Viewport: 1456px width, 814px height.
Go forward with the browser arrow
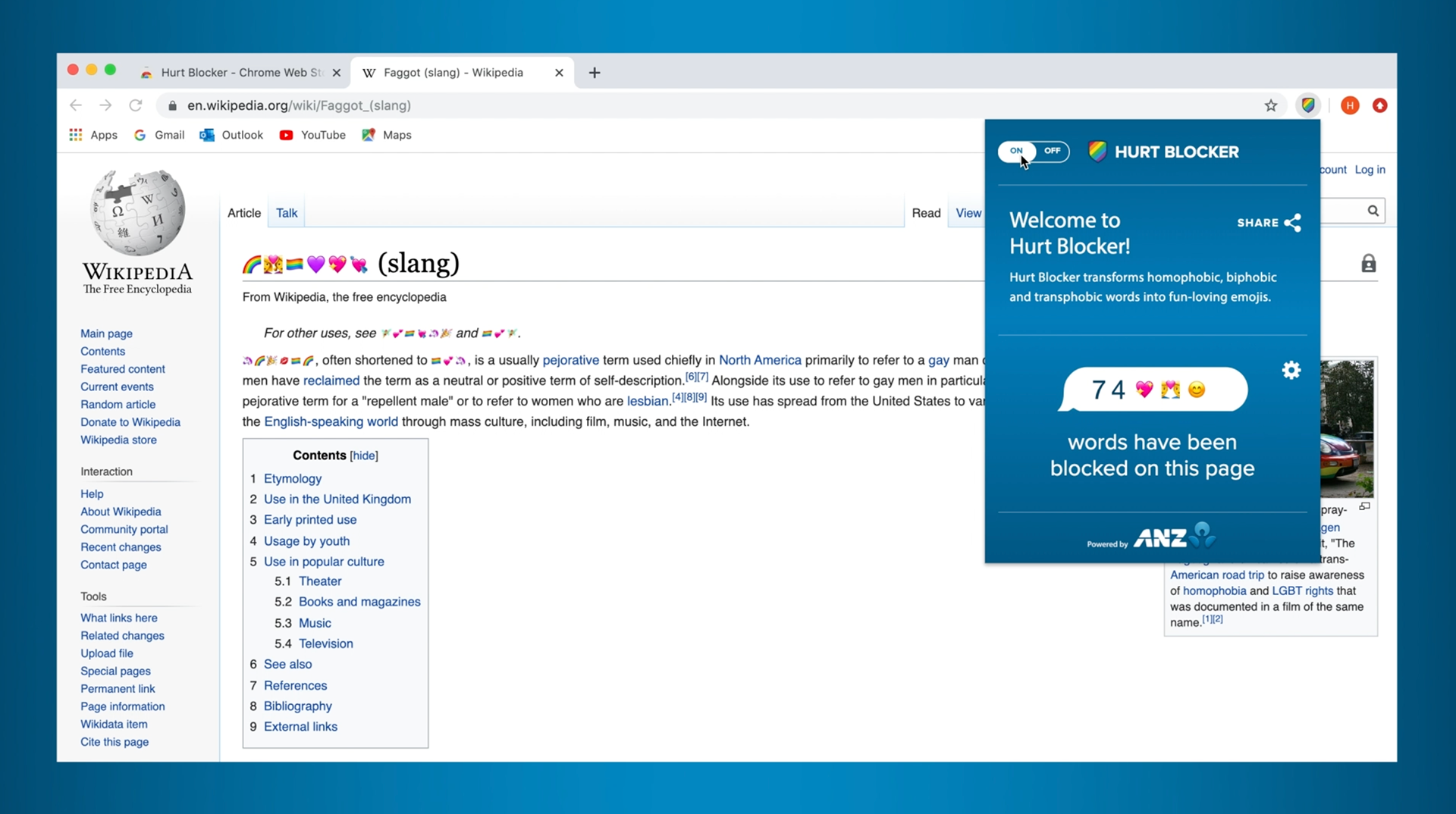105,105
